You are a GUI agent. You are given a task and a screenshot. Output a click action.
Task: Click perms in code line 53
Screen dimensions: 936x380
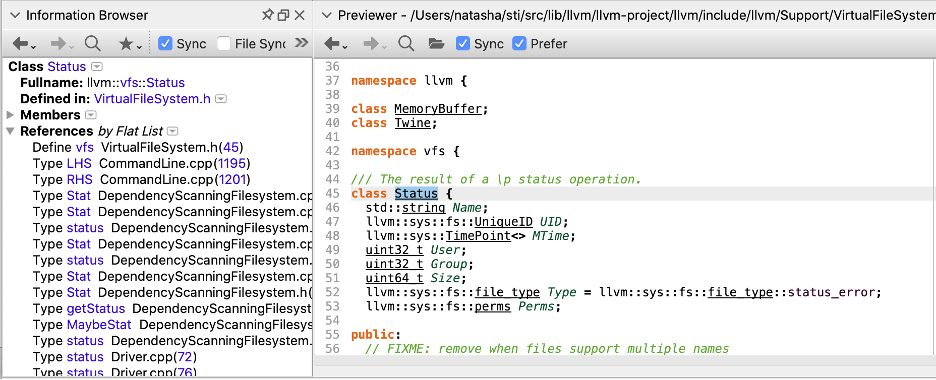tap(492, 307)
